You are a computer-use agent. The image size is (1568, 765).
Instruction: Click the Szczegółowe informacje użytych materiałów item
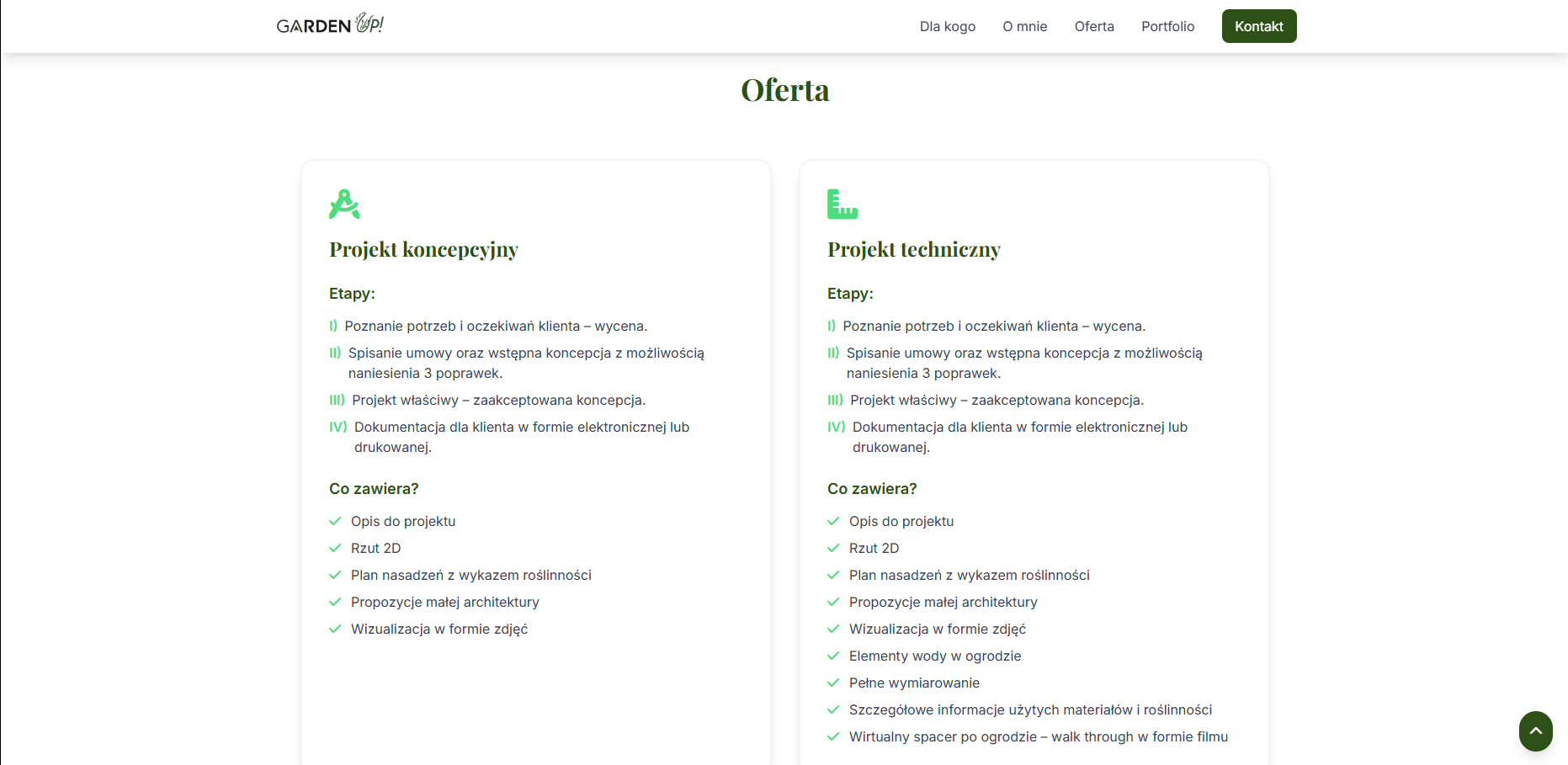pyautogui.click(x=1030, y=710)
